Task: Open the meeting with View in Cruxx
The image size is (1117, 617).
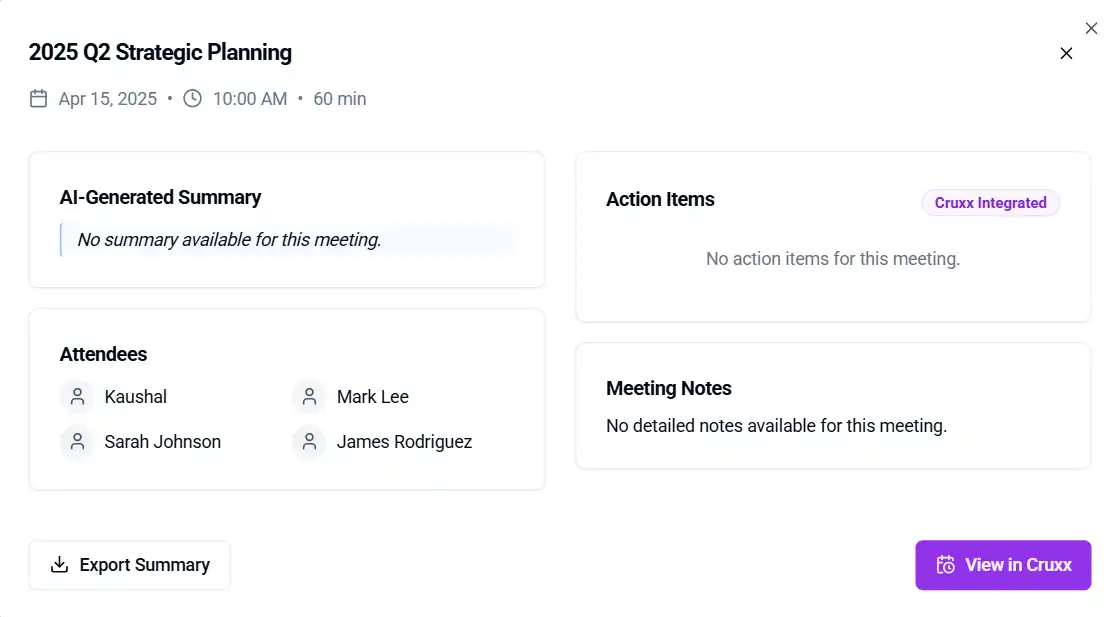Action: [x=1003, y=565]
